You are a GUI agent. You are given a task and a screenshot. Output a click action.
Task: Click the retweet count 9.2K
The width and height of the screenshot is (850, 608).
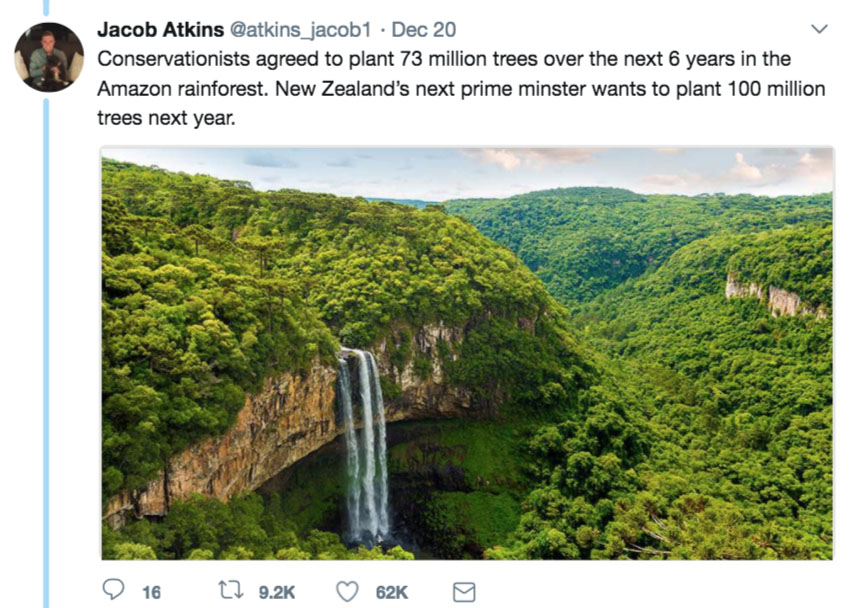pyautogui.click(x=277, y=593)
